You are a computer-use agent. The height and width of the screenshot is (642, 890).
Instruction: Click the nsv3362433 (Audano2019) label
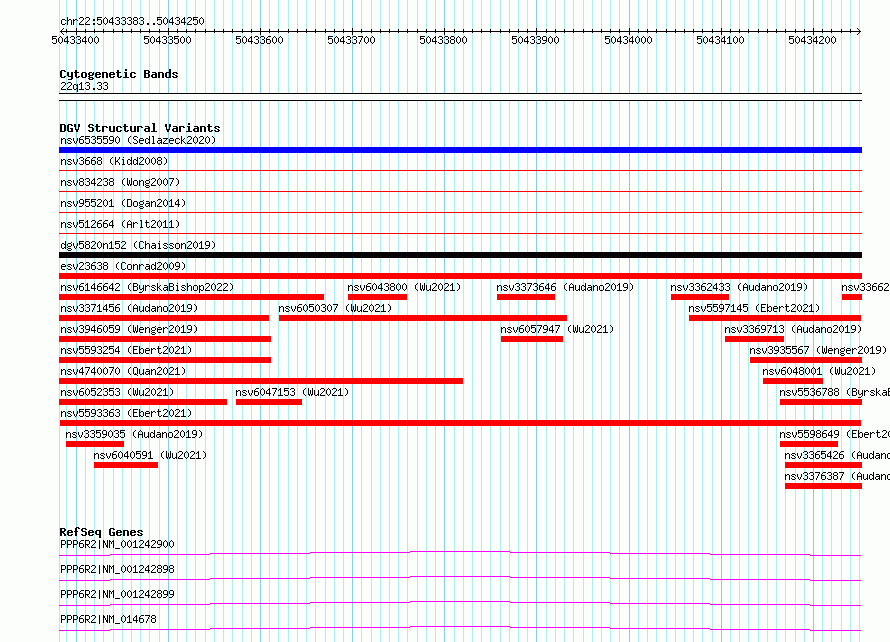[739, 287]
